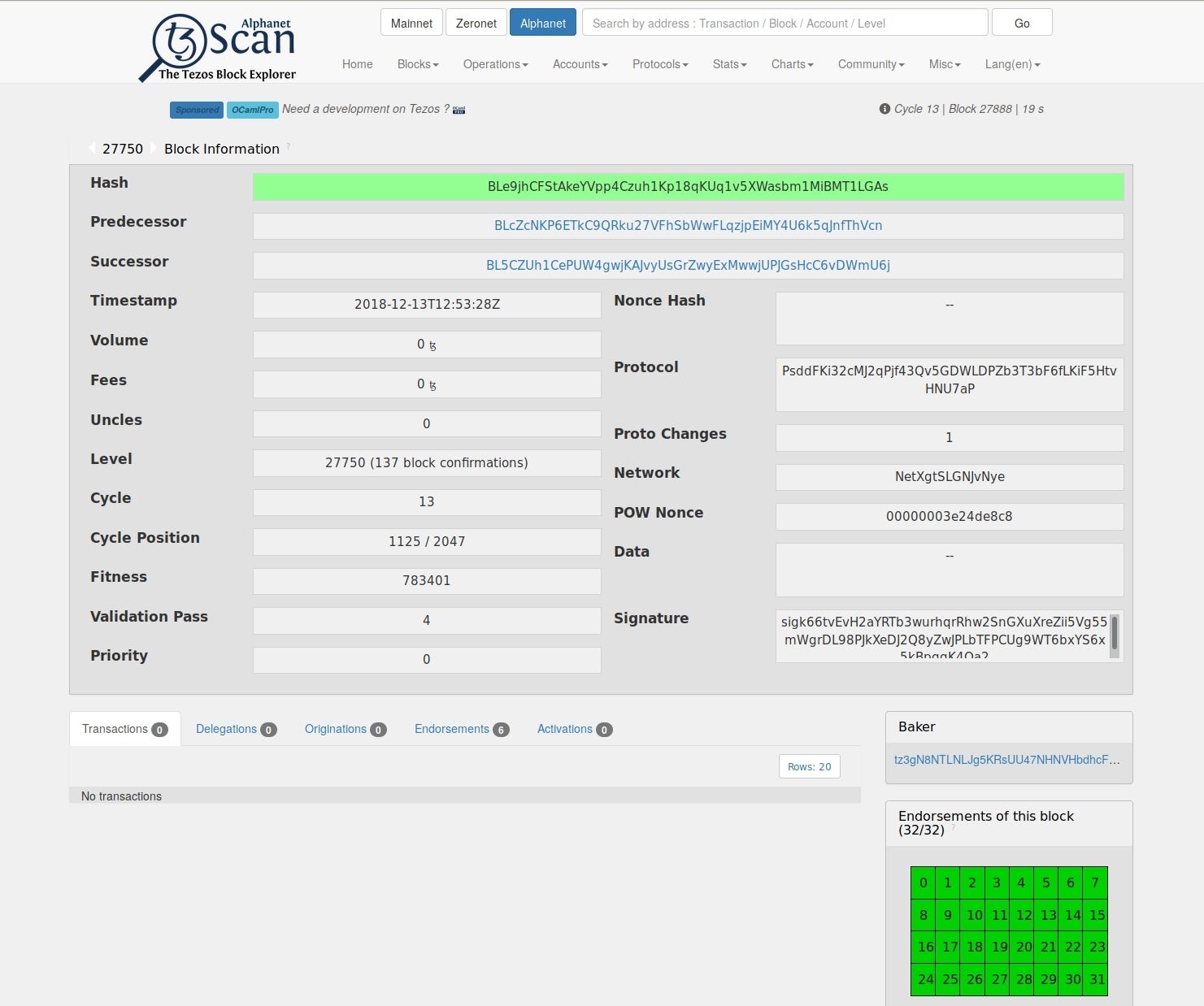Focus the search by address field
Screen dimensions: 1204x1006
click(x=785, y=23)
